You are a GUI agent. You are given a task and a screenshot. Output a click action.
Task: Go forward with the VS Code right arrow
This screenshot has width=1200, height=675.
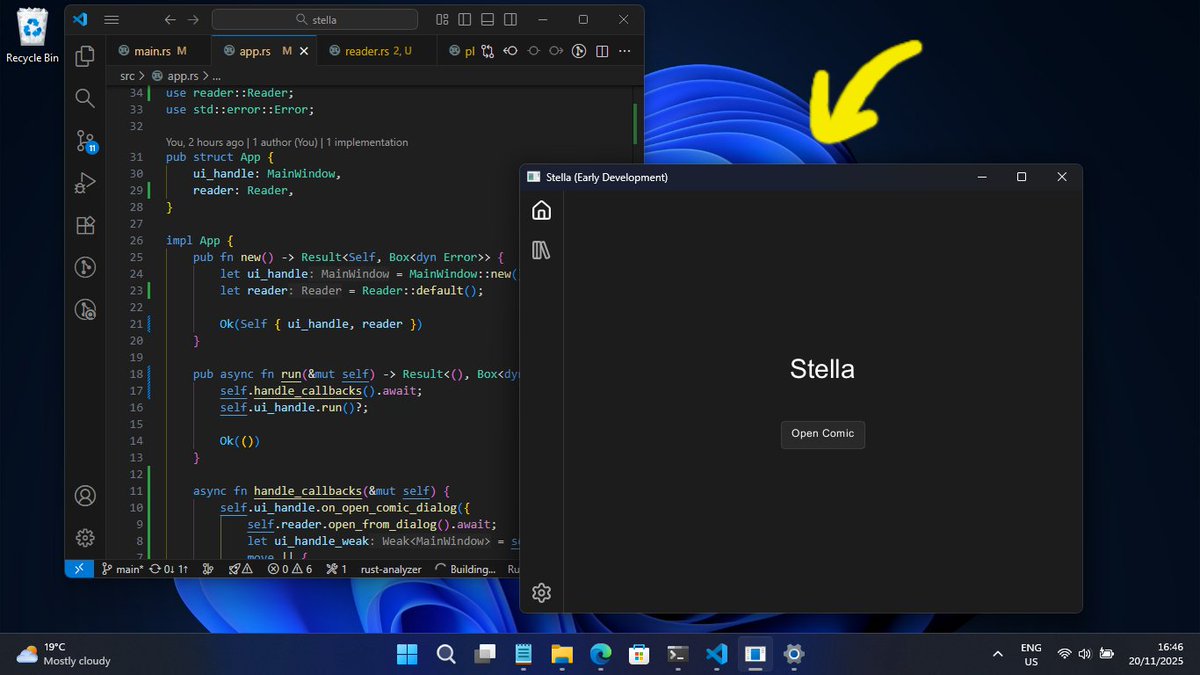[x=194, y=19]
